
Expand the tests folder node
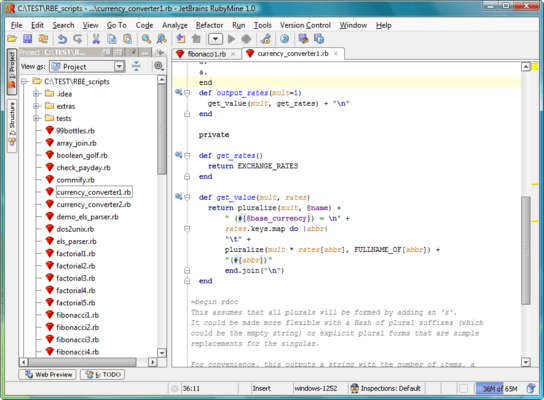click(36, 118)
